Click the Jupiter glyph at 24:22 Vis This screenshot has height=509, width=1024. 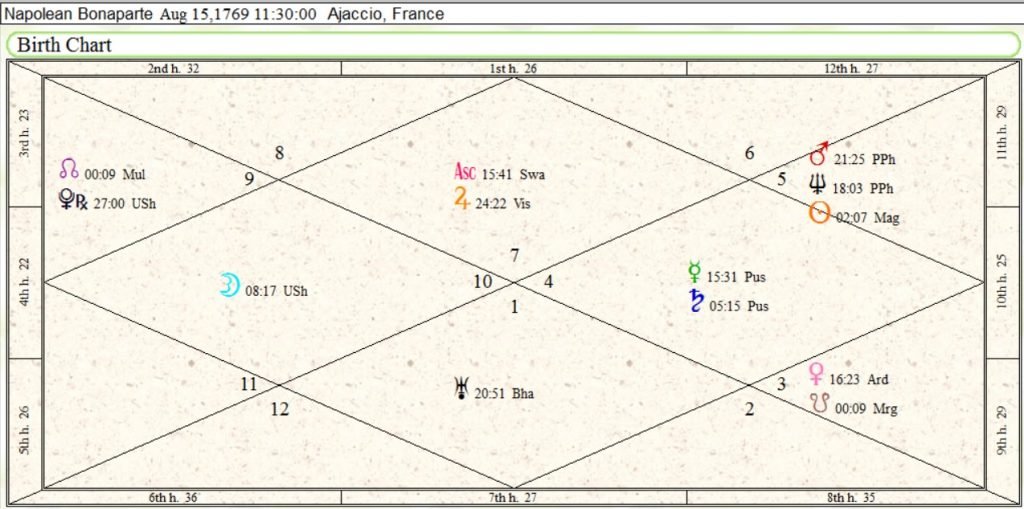[x=463, y=199]
